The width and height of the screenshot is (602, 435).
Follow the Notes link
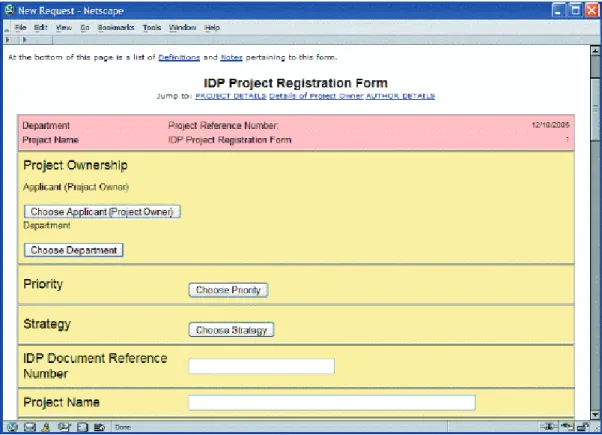pyautogui.click(x=231, y=57)
